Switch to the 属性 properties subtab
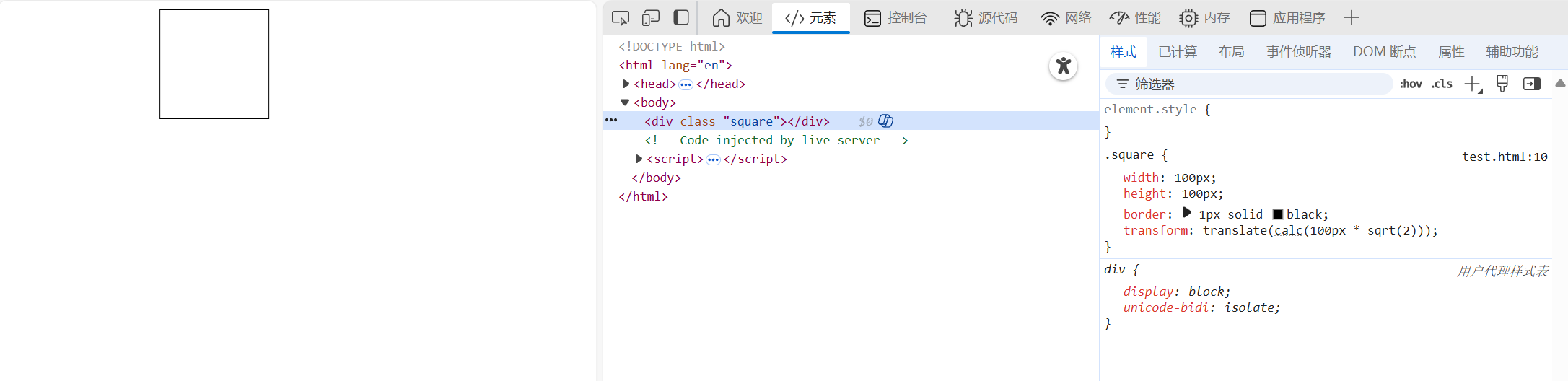 [1451, 52]
